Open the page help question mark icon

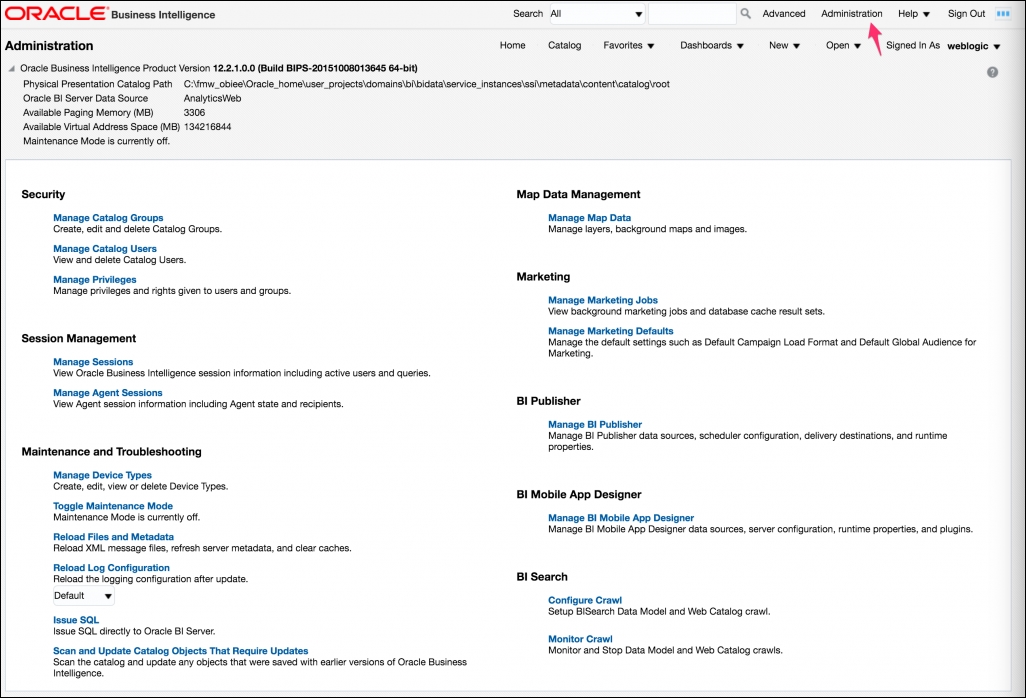point(992,72)
